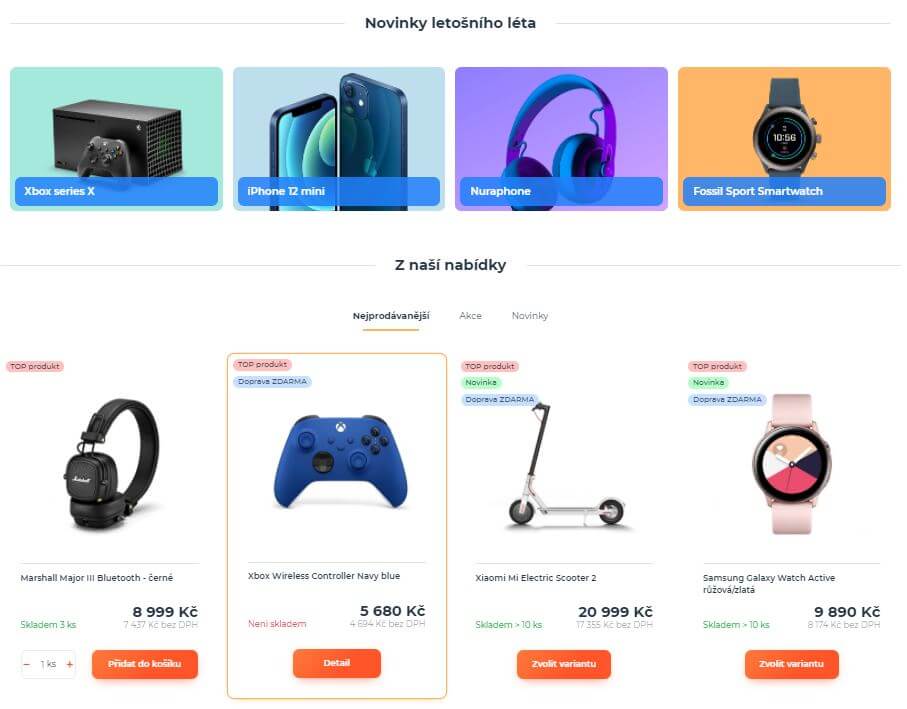Click Zvolit variantu for Xiaomi scooter

tap(564, 664)
